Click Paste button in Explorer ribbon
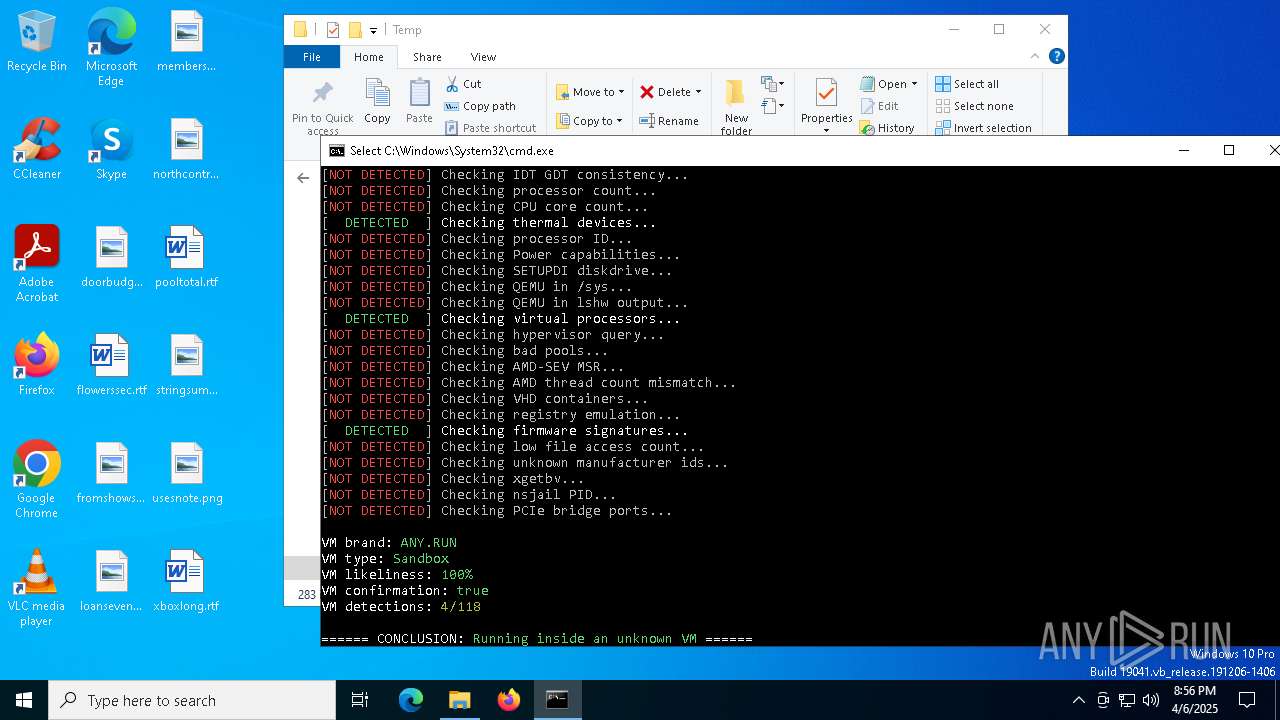 419,102
